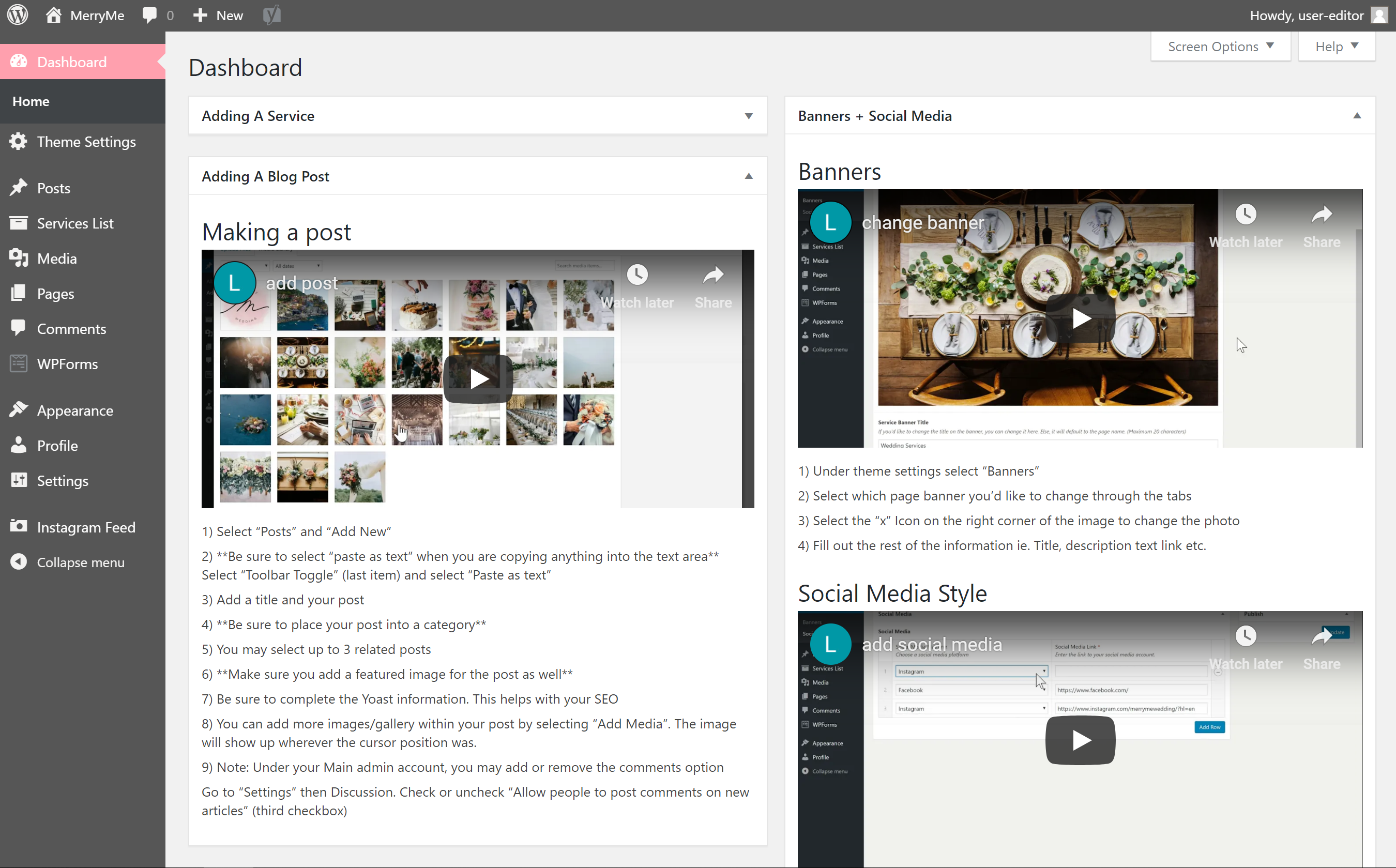Click Share on add social media video

tap(1322, 649)
